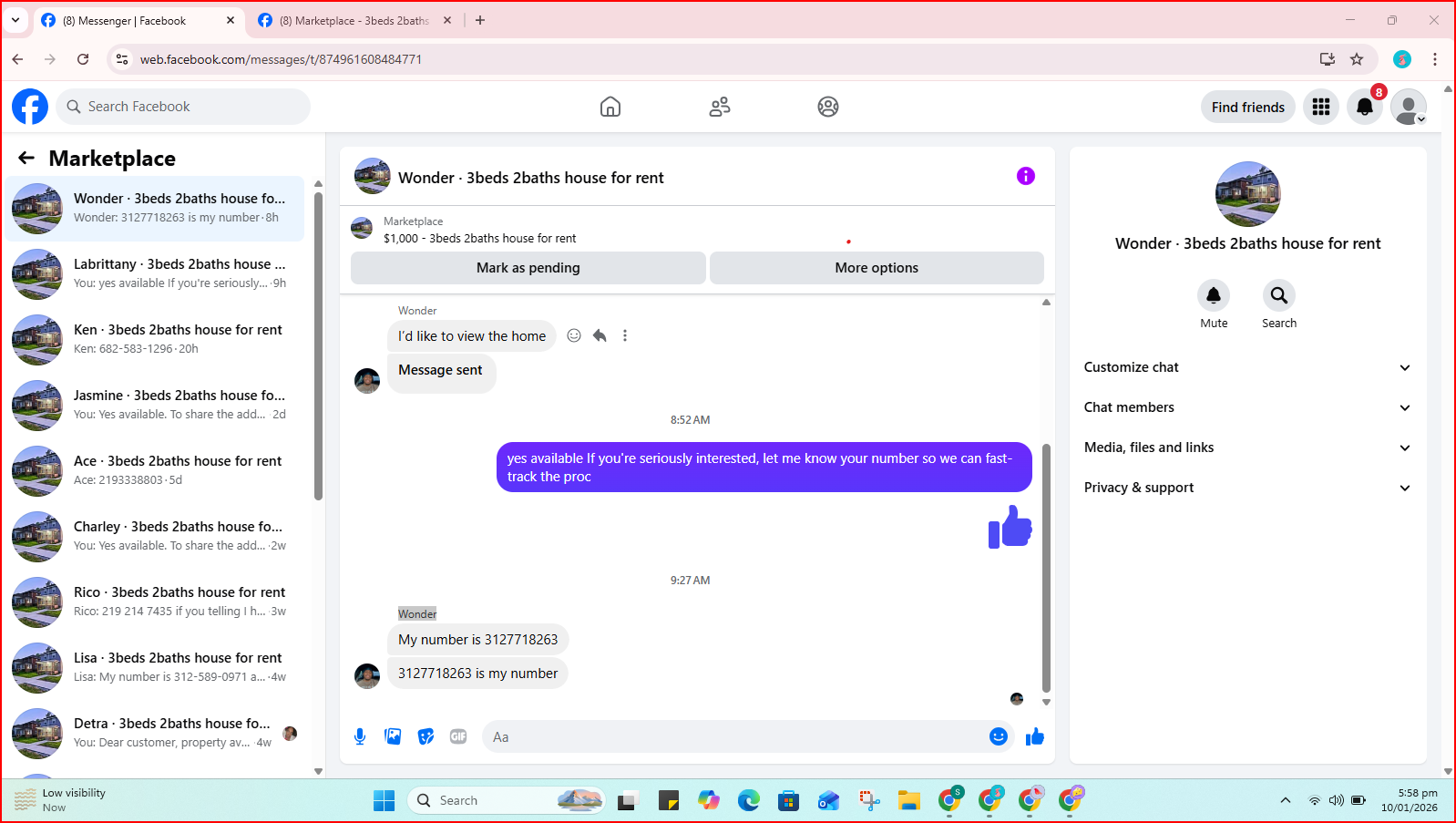Image resolution: width=1456 pixels, height=823 pixels.
Task: Open Detra conversation in the list
Action: tap(155, 733)
